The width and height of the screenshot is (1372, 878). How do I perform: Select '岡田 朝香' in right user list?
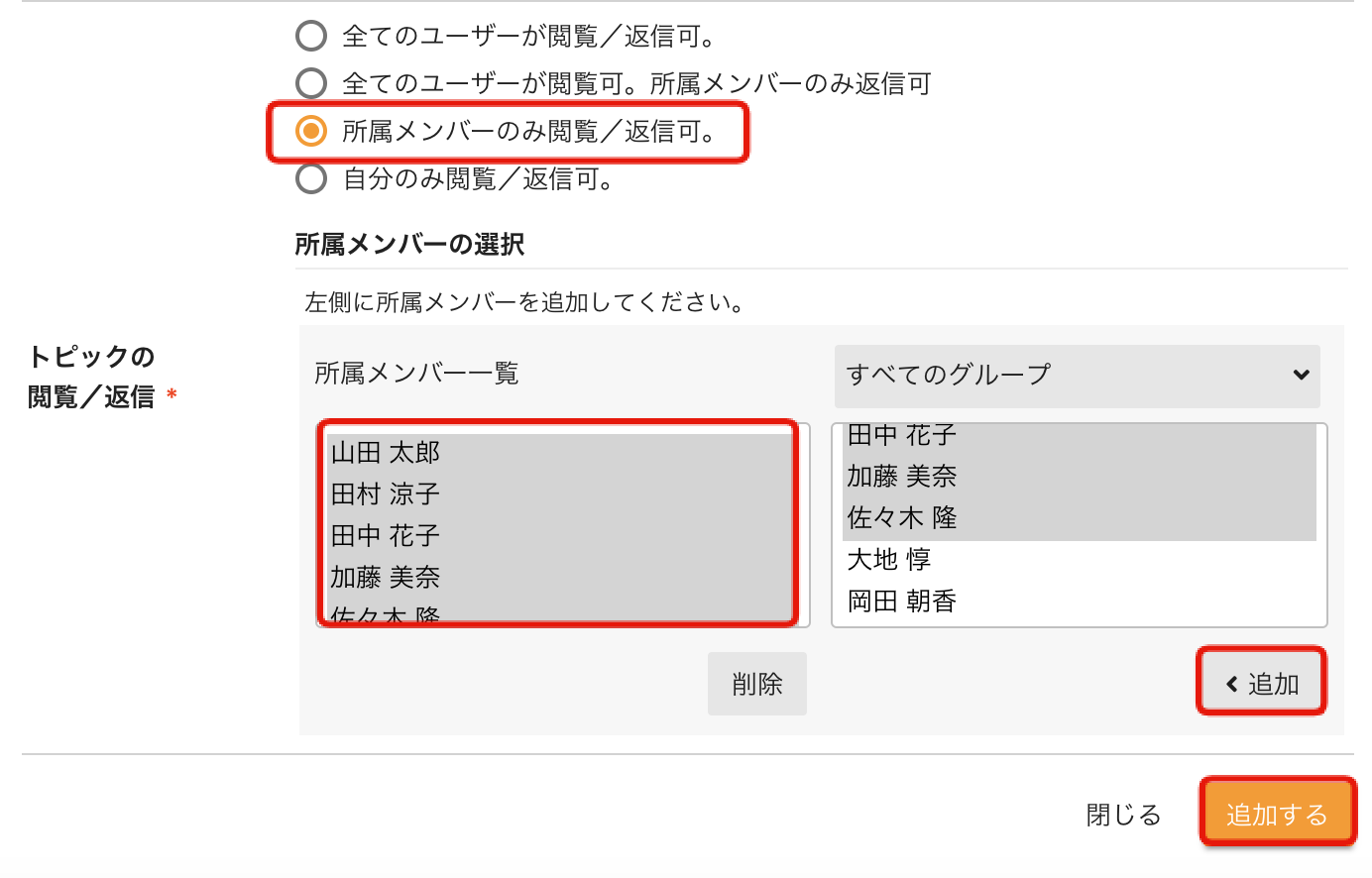point(901,602)
